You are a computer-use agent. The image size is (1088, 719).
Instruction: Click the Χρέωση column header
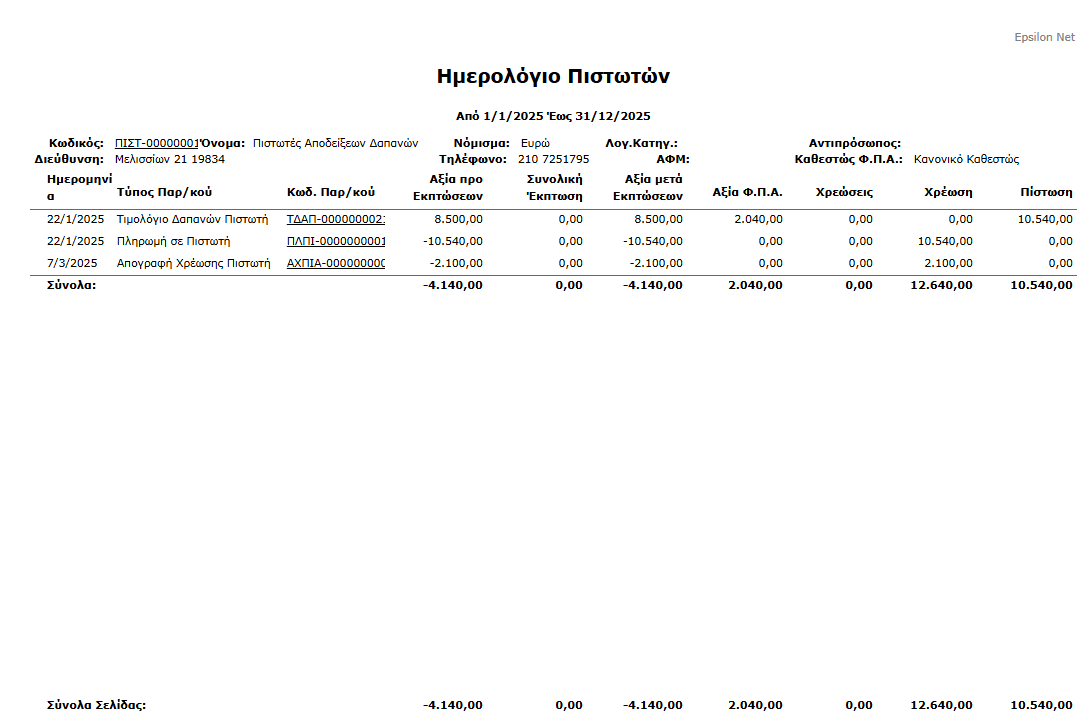coord(948,192)
